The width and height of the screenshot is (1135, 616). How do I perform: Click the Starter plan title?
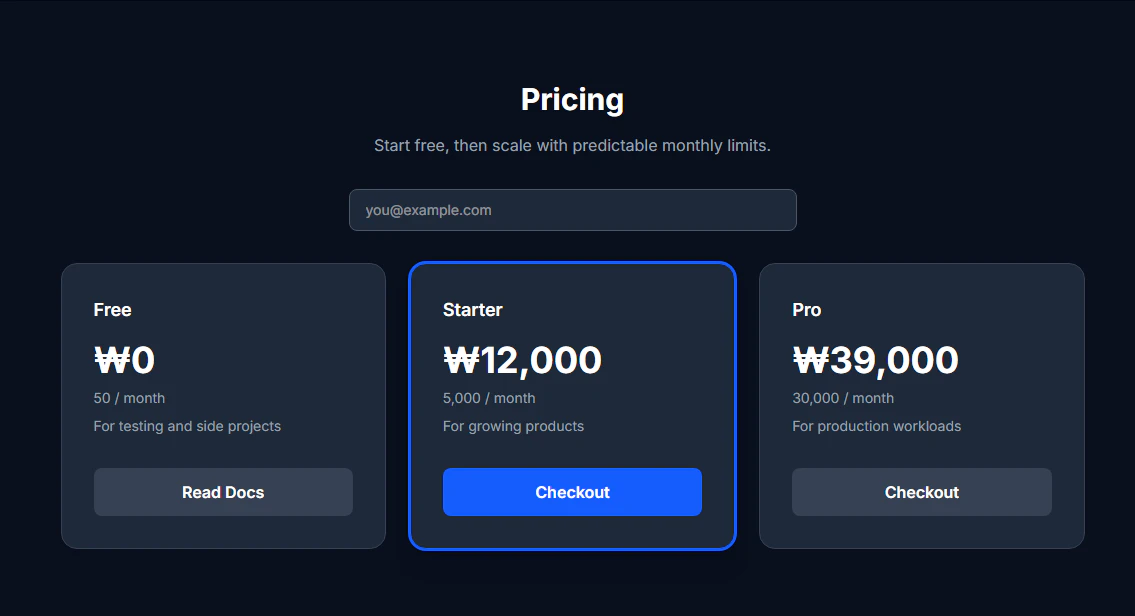[472, 310]
